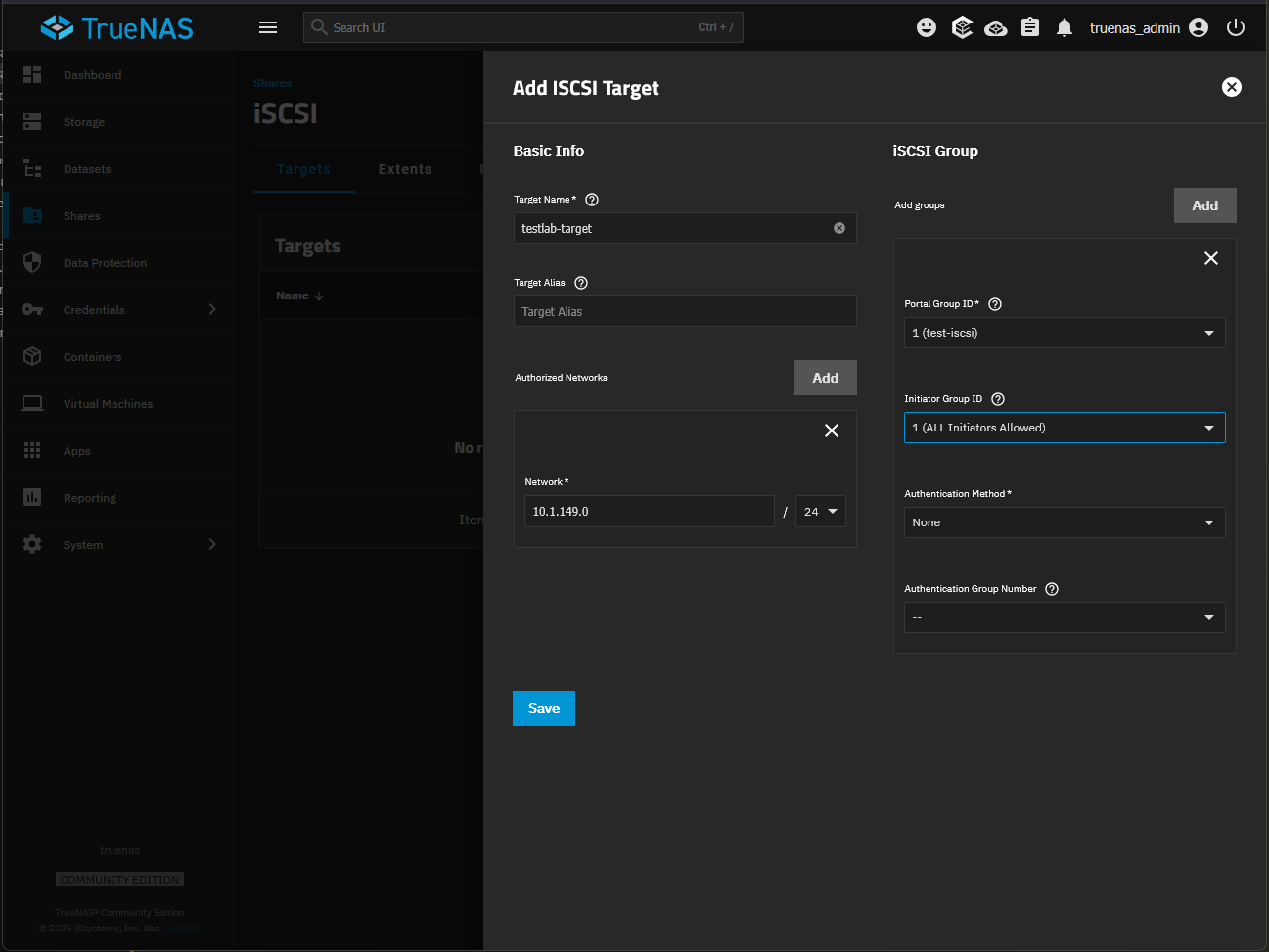Remove the iSCSI group entry
The image size is (1269, 952).
tap(1211, 258)
